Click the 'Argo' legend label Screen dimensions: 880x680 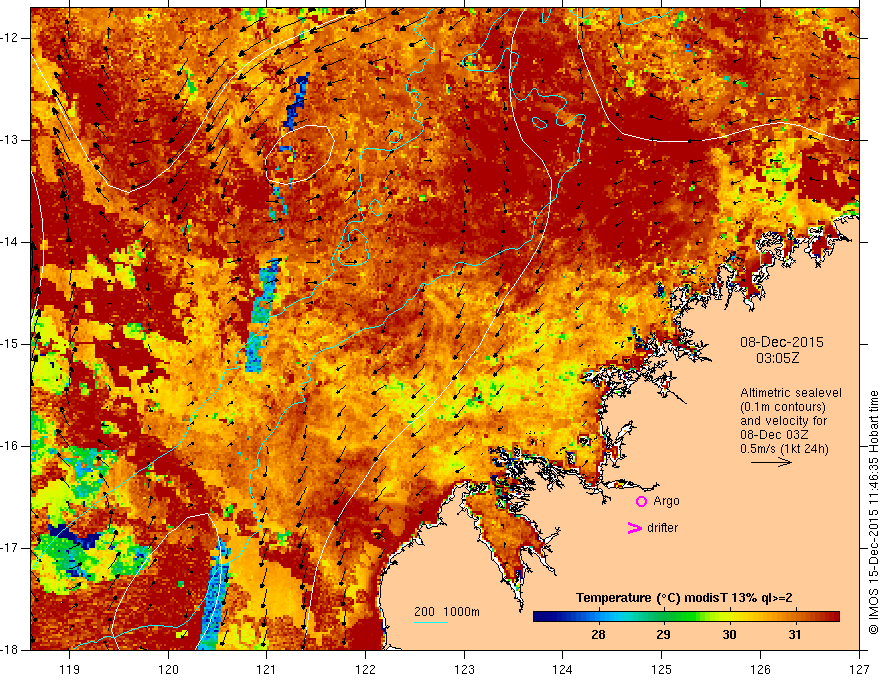point(666,501)
